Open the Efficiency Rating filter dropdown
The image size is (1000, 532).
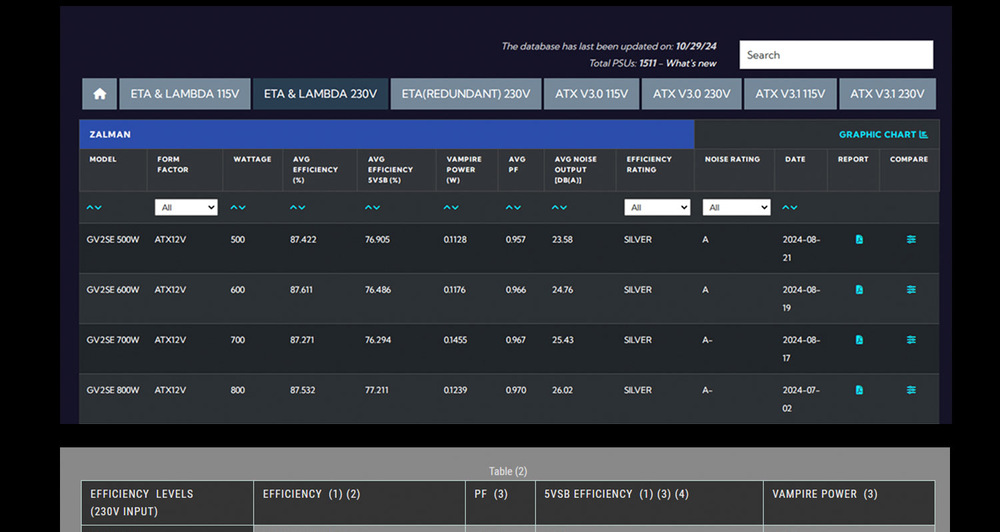point(657,207)
